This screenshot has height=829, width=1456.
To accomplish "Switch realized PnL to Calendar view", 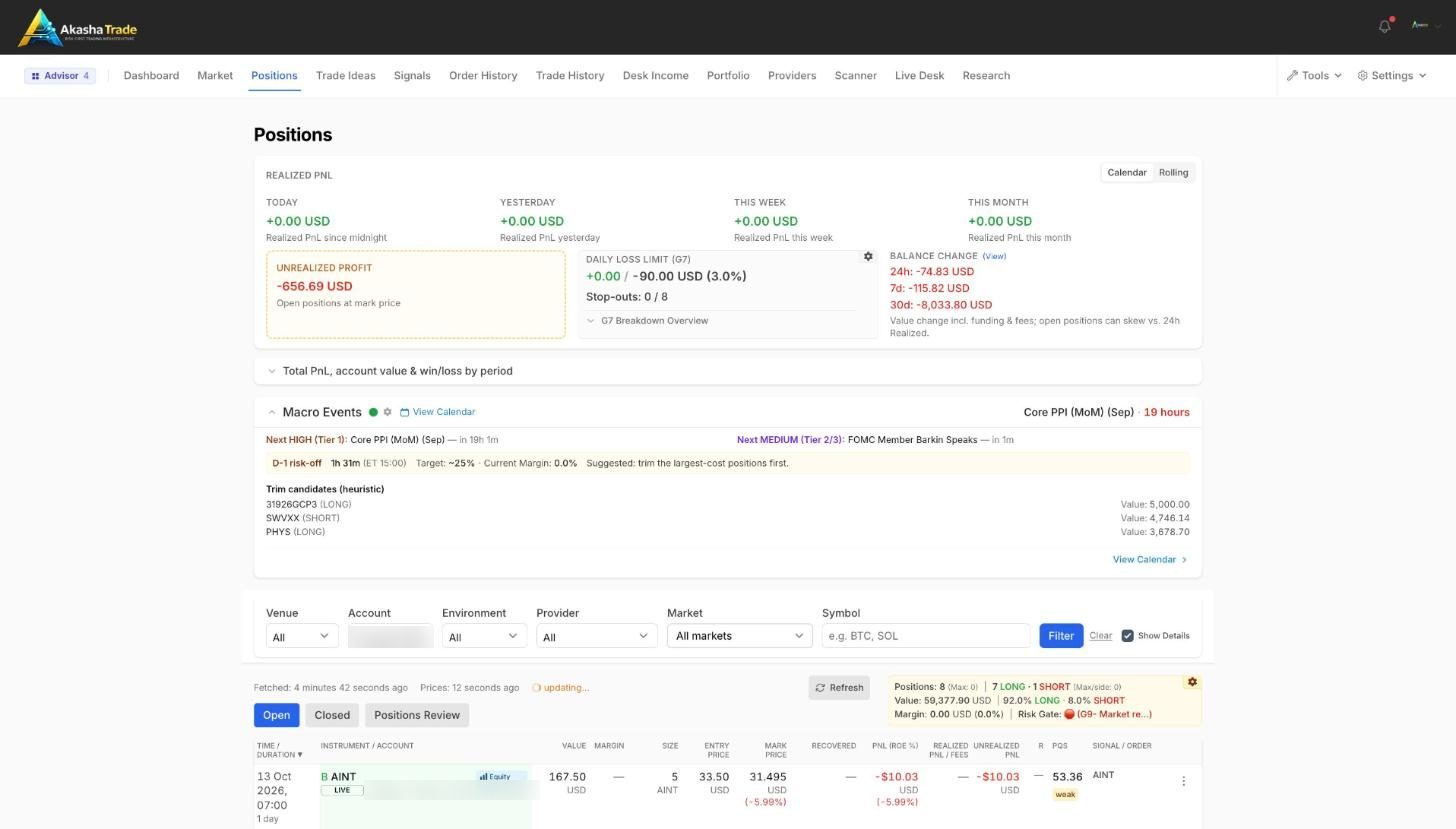I will click(1126, 173).
